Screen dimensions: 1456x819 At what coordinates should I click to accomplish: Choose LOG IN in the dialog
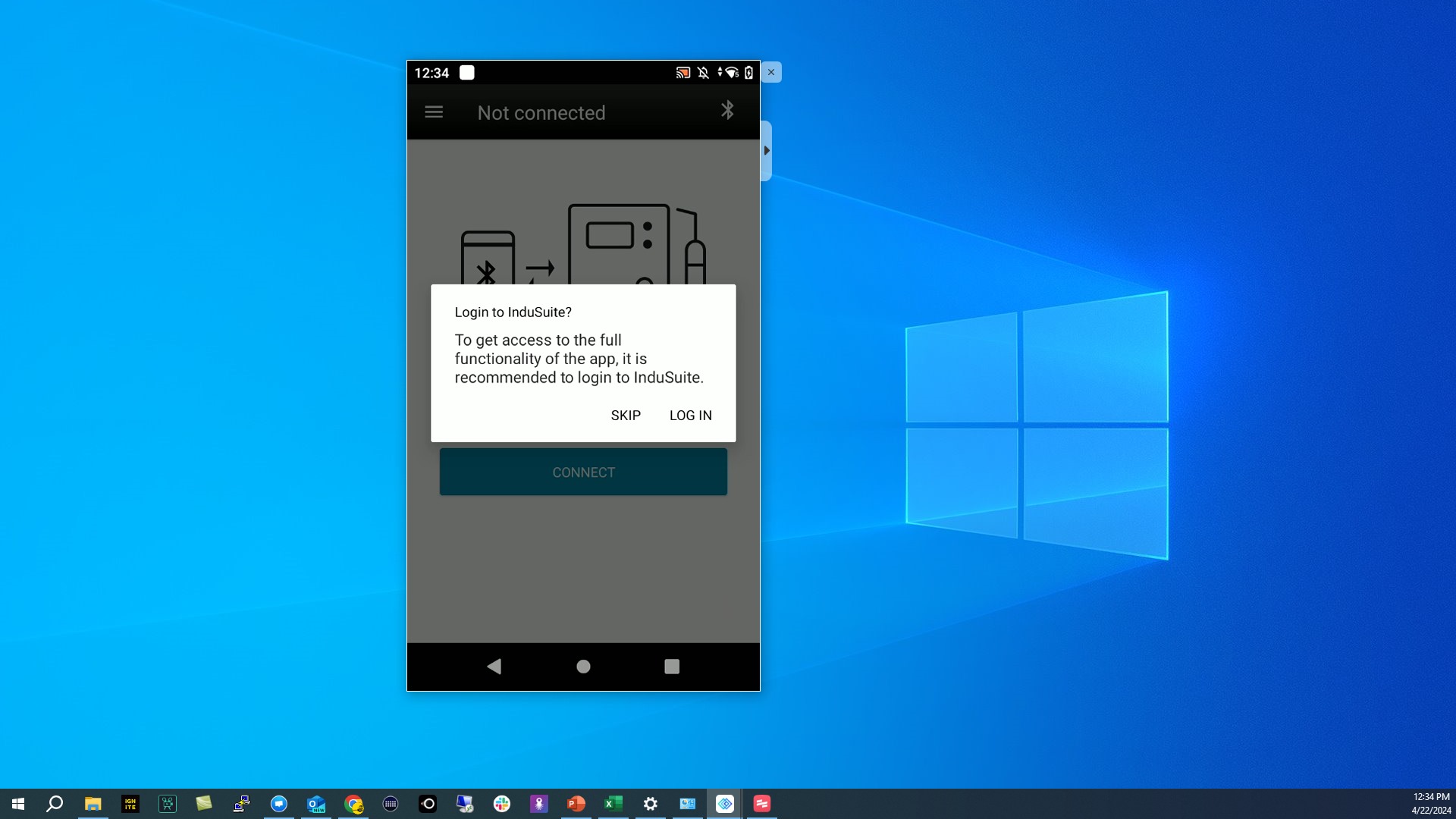(690, 416)
